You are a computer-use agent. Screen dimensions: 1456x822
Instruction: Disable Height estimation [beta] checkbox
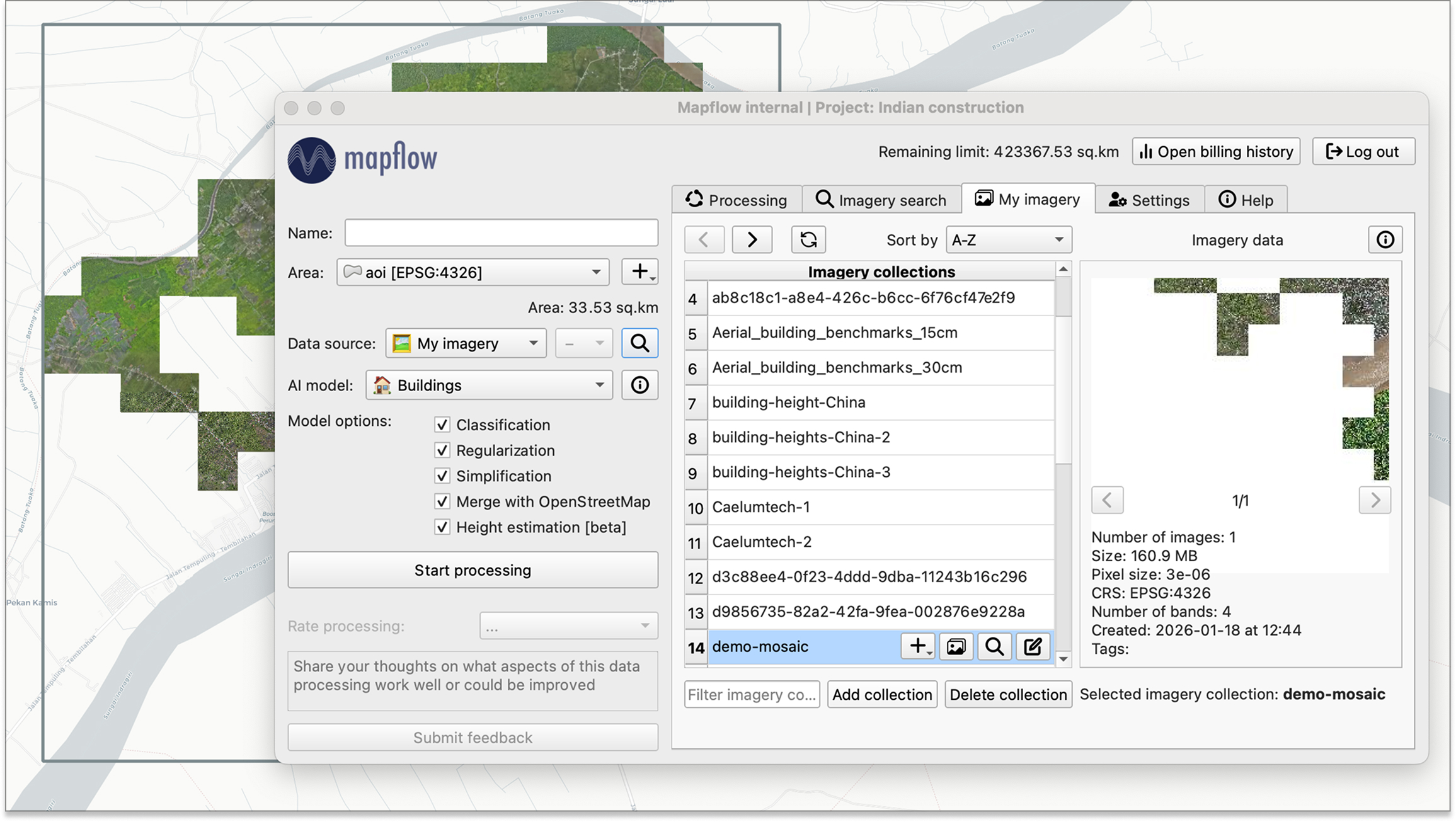coord(442,527)
